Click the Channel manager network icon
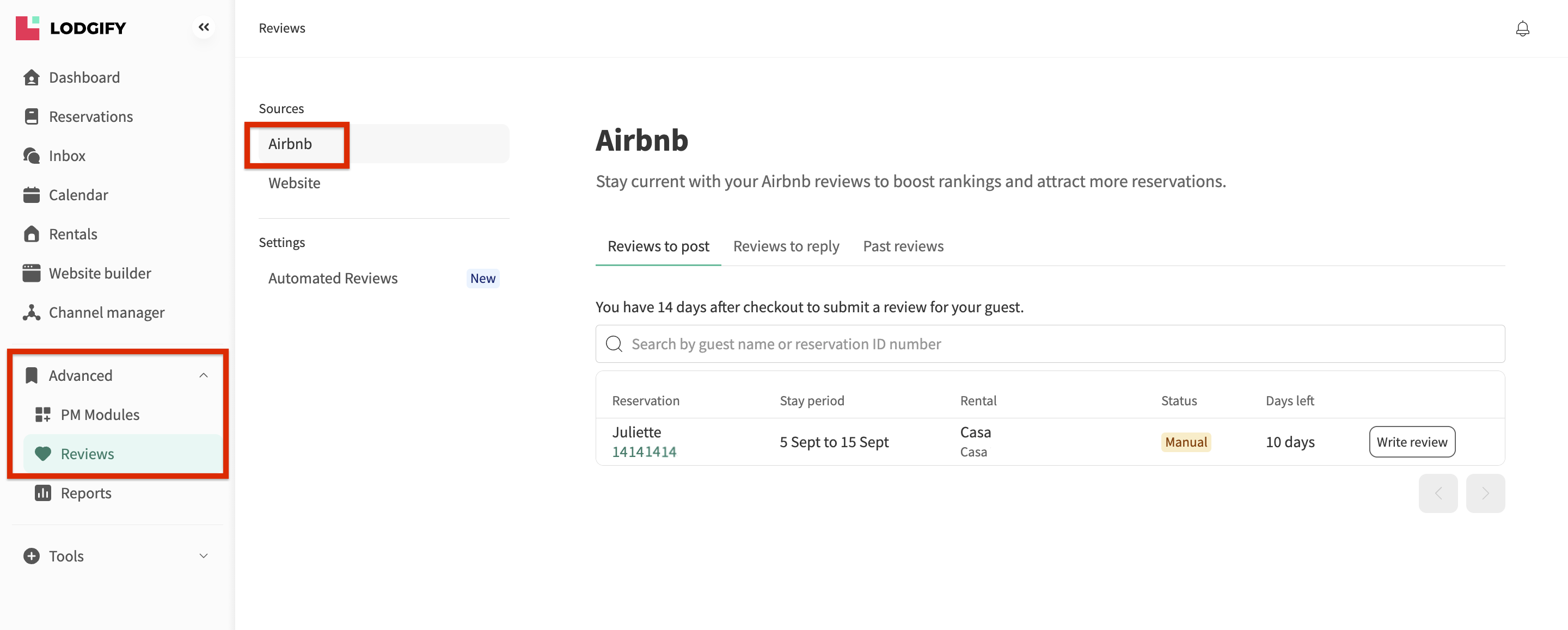1568x630 pixels. point(32,313)
